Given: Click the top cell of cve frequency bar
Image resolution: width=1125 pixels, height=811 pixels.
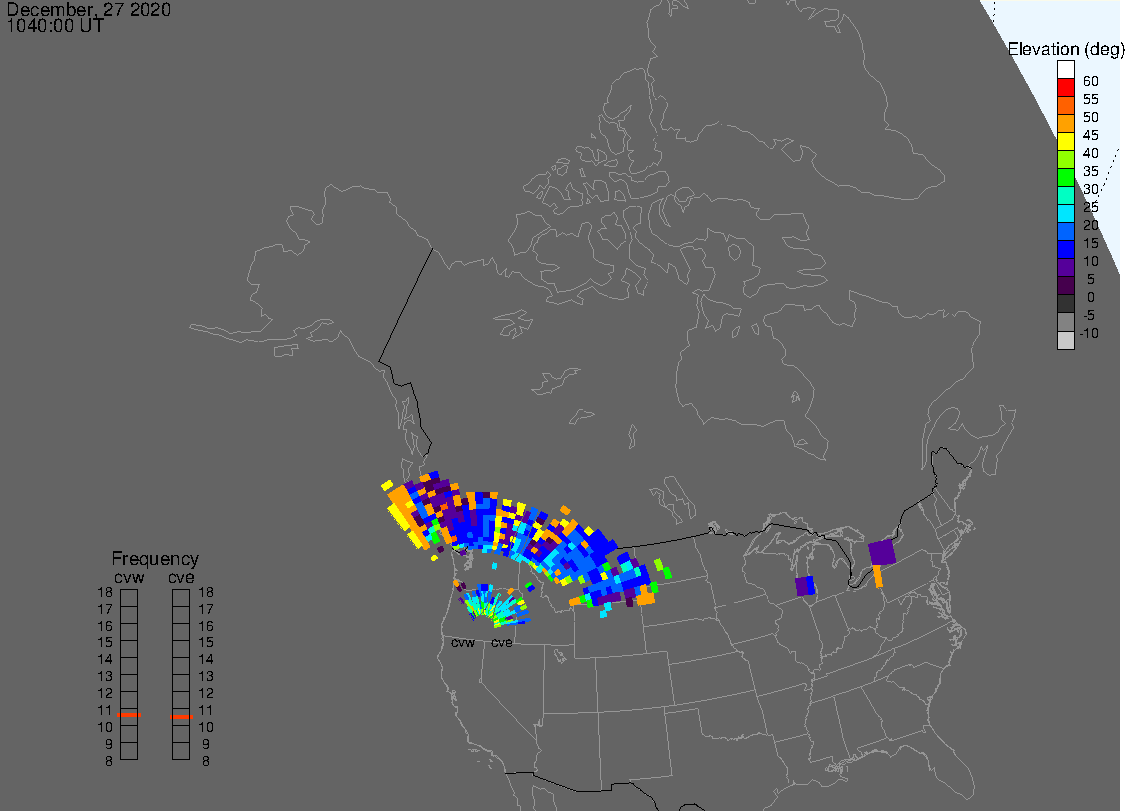Looking at the screenshot, I should [x=181, y=598].
